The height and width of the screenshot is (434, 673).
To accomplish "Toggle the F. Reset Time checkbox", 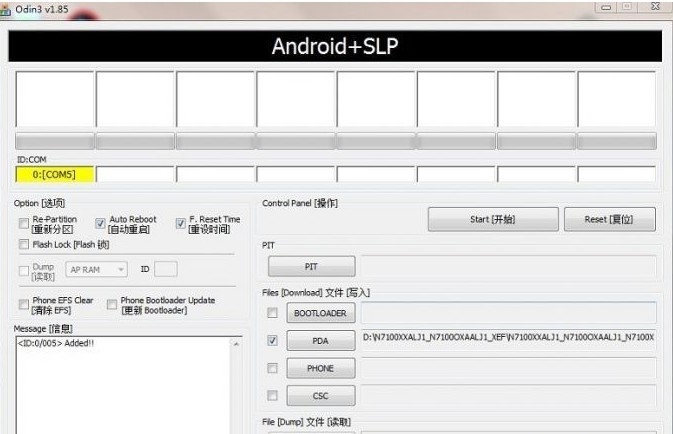I will pyautogui.click(x=181, y=223).
